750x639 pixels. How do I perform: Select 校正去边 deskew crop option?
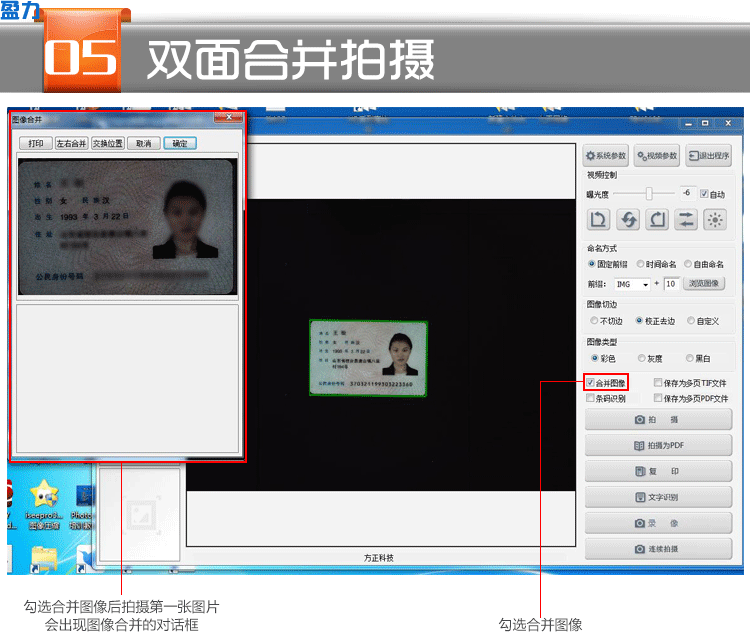(x=639, y=321)
